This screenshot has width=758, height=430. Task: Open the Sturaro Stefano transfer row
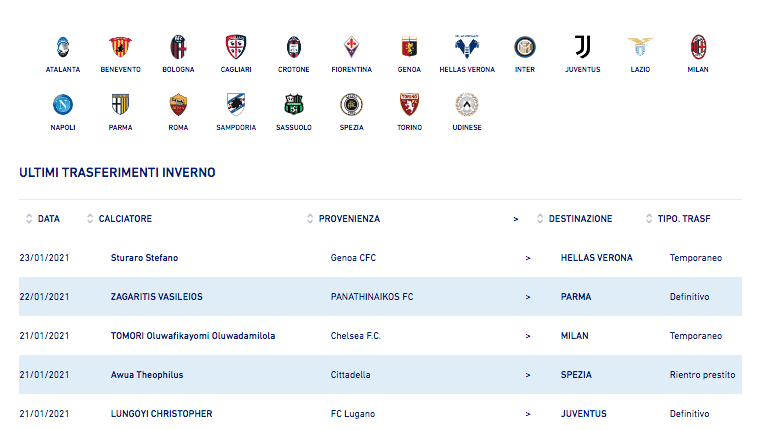coord(144,258)
